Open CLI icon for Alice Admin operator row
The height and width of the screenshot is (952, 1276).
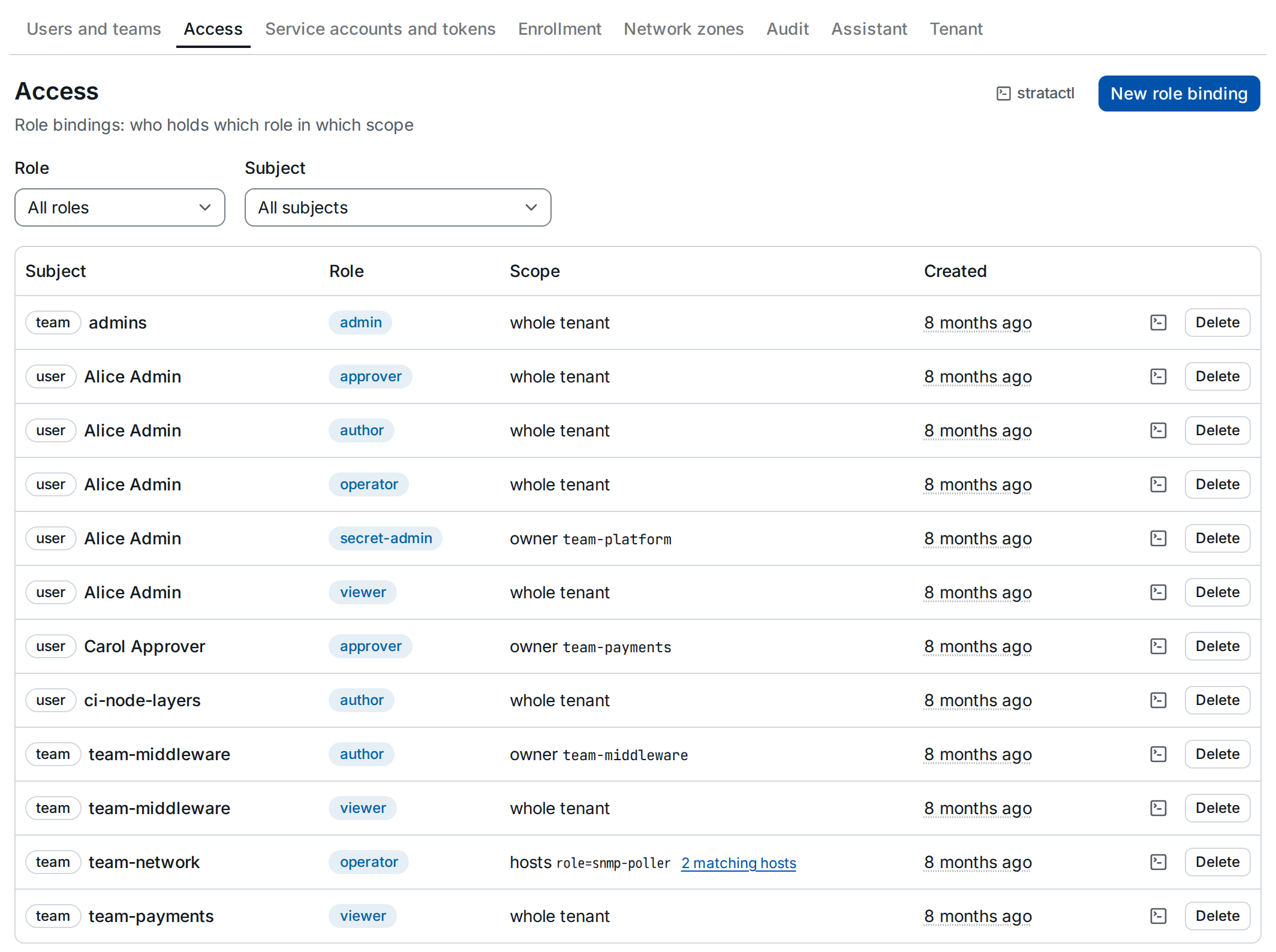1158,484
